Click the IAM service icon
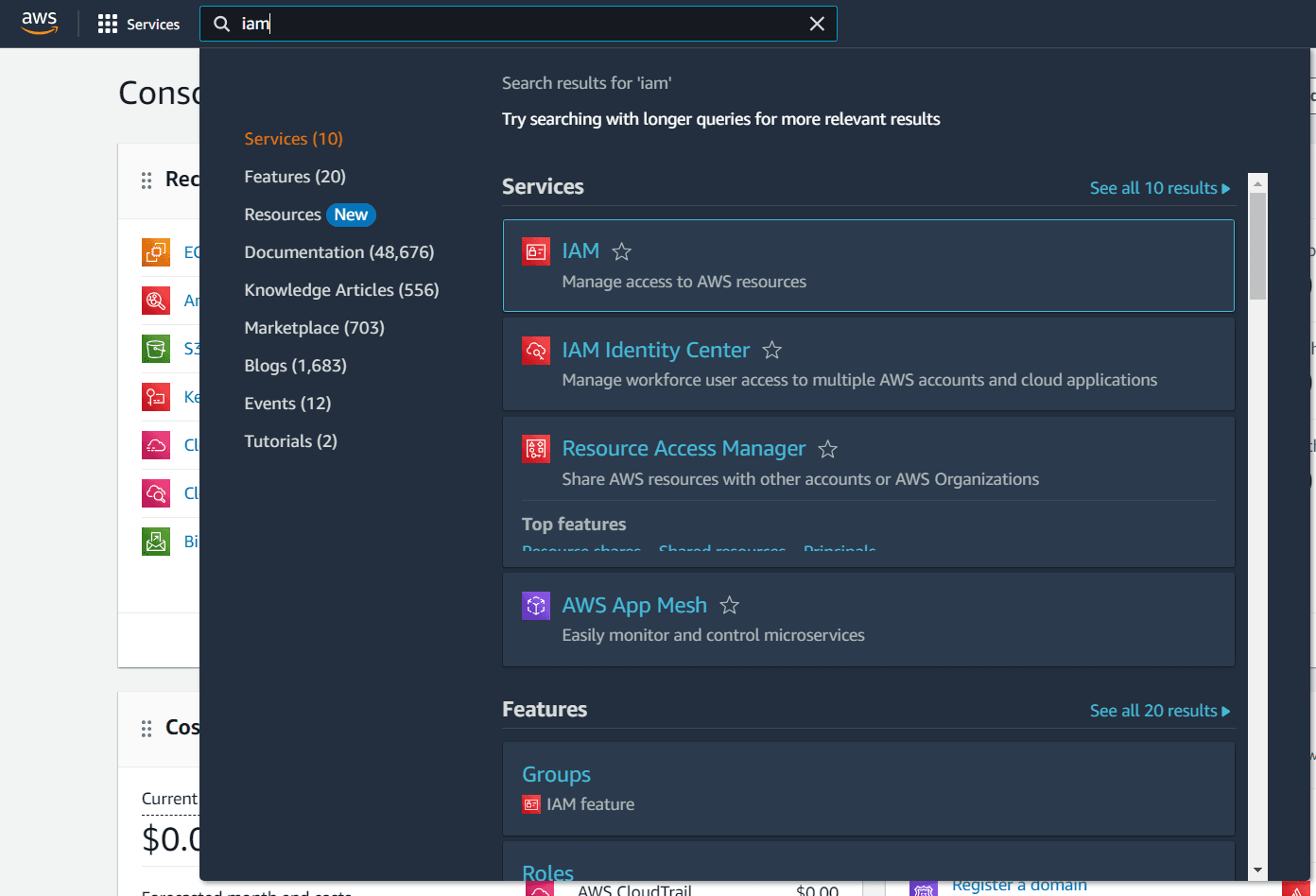 point(535,250)
